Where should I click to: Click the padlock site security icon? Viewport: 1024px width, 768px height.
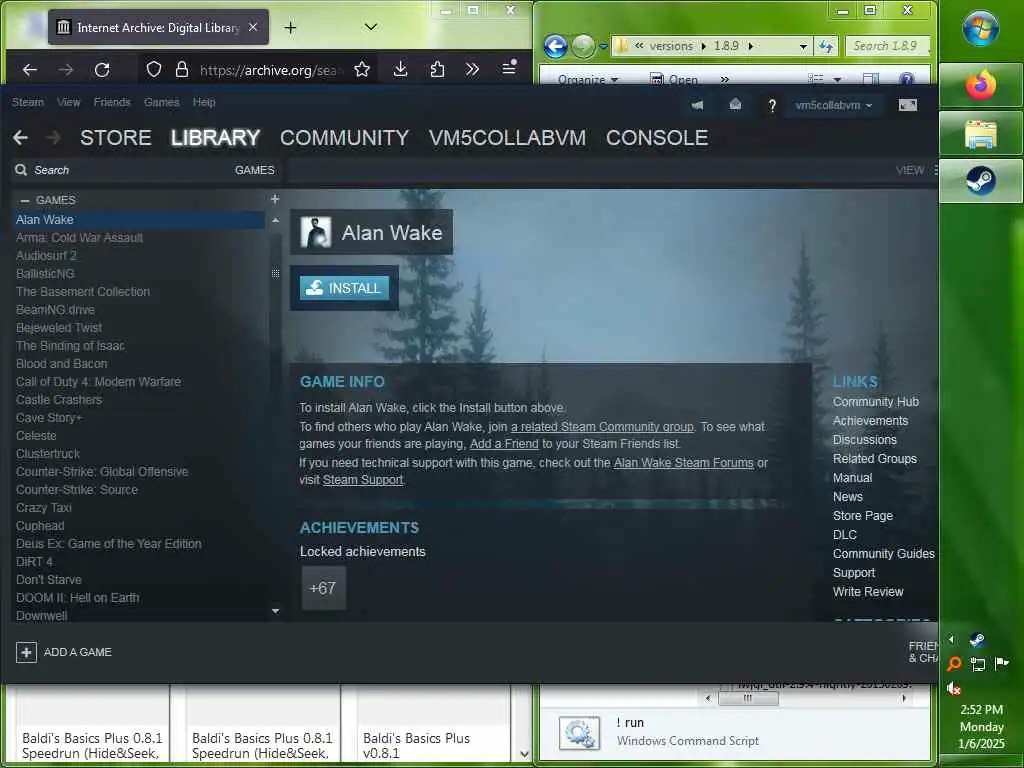pyautogui.click(x=182, y=70)
